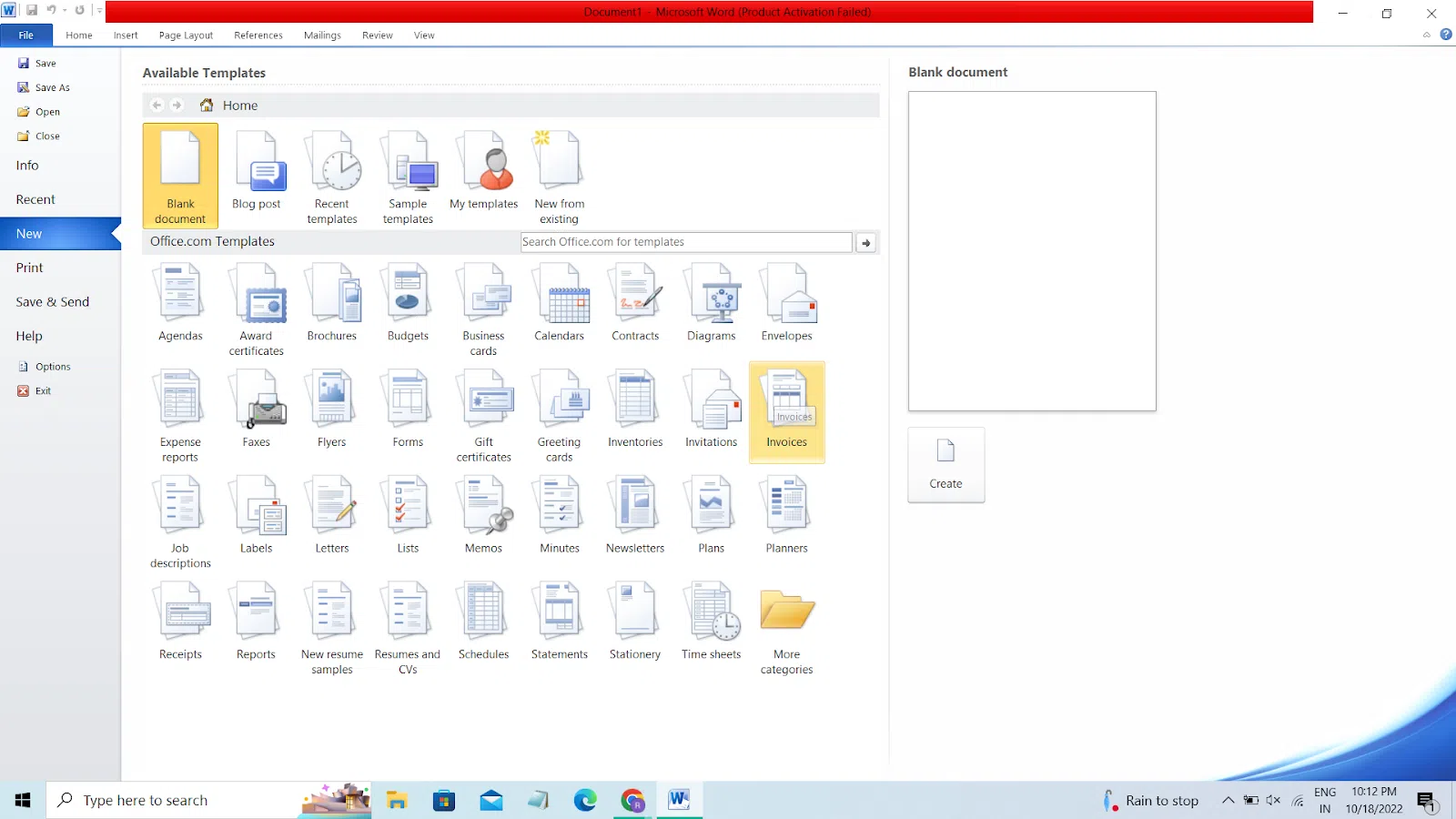The width and height of the screenshot is (1456, 819).
Task: Select New from existing
Action: click(560, 176)
